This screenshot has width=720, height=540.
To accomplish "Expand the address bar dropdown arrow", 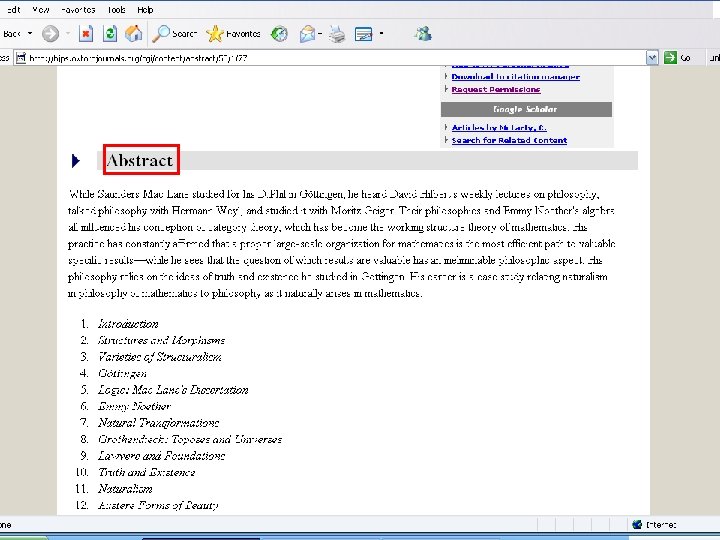I will (652, 58).
